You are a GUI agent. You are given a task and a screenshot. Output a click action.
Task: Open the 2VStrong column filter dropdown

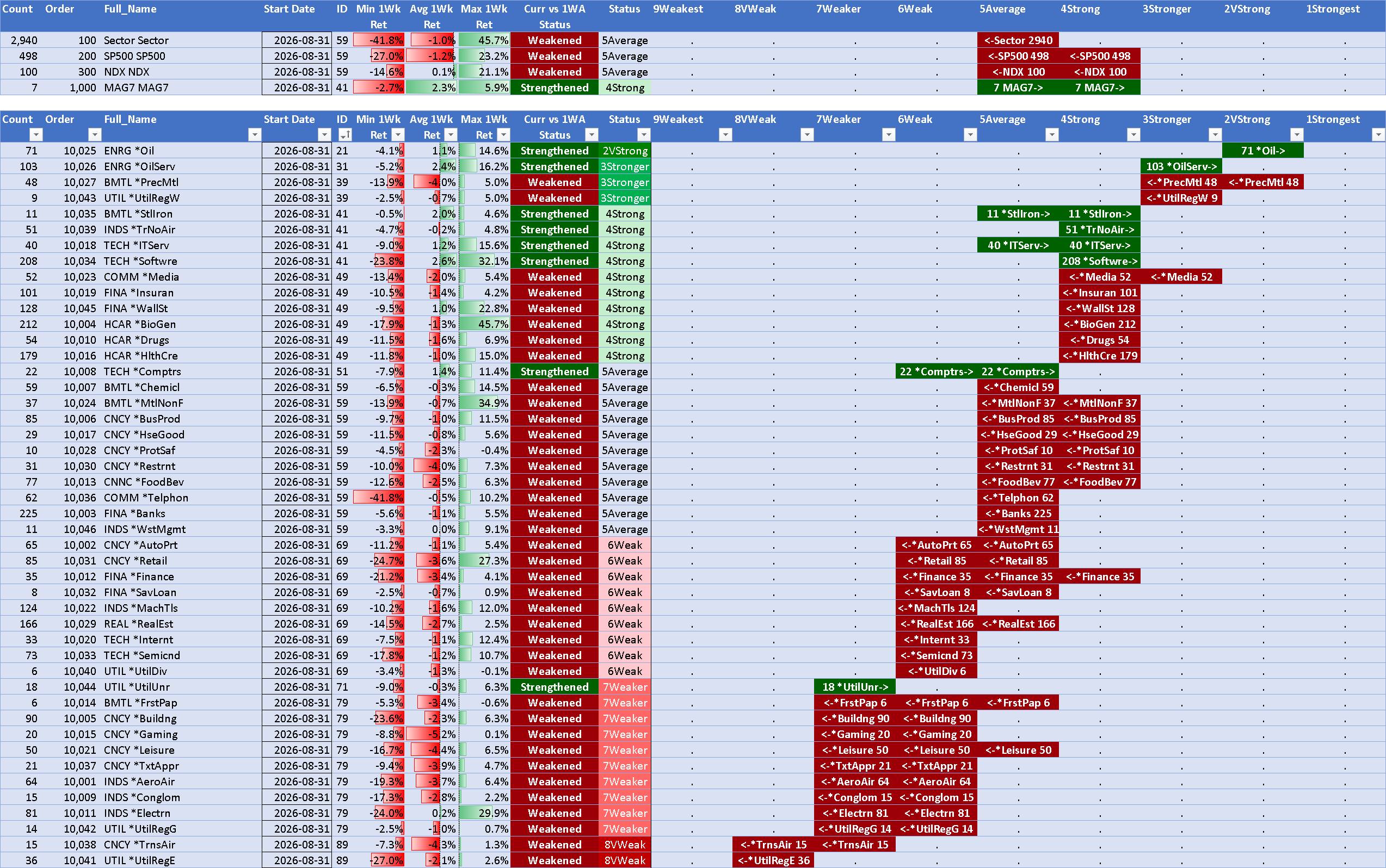coord(1296,135)
